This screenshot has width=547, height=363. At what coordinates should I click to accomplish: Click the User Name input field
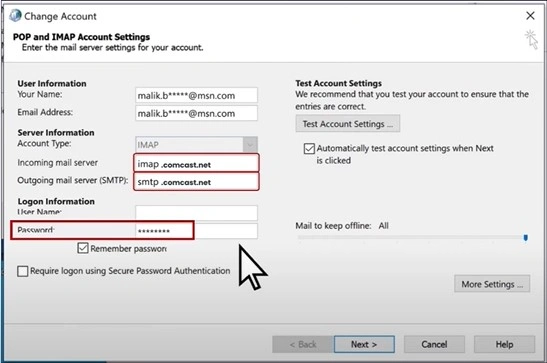[196, 213]
